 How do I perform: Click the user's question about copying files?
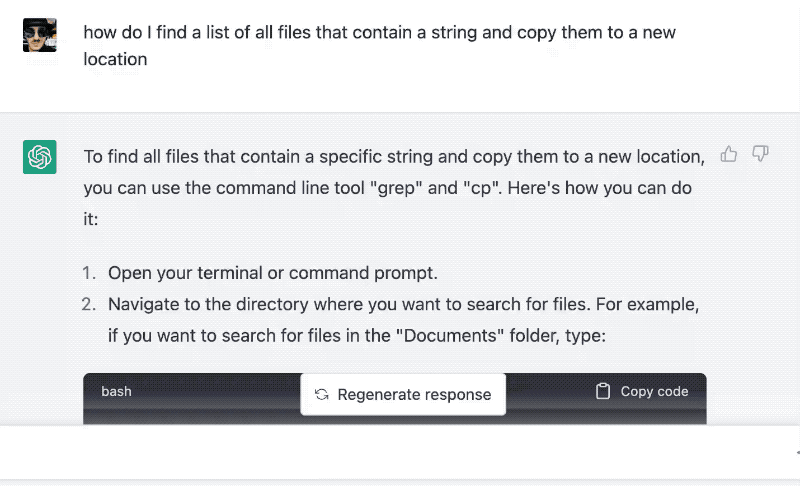click(380, 46)
